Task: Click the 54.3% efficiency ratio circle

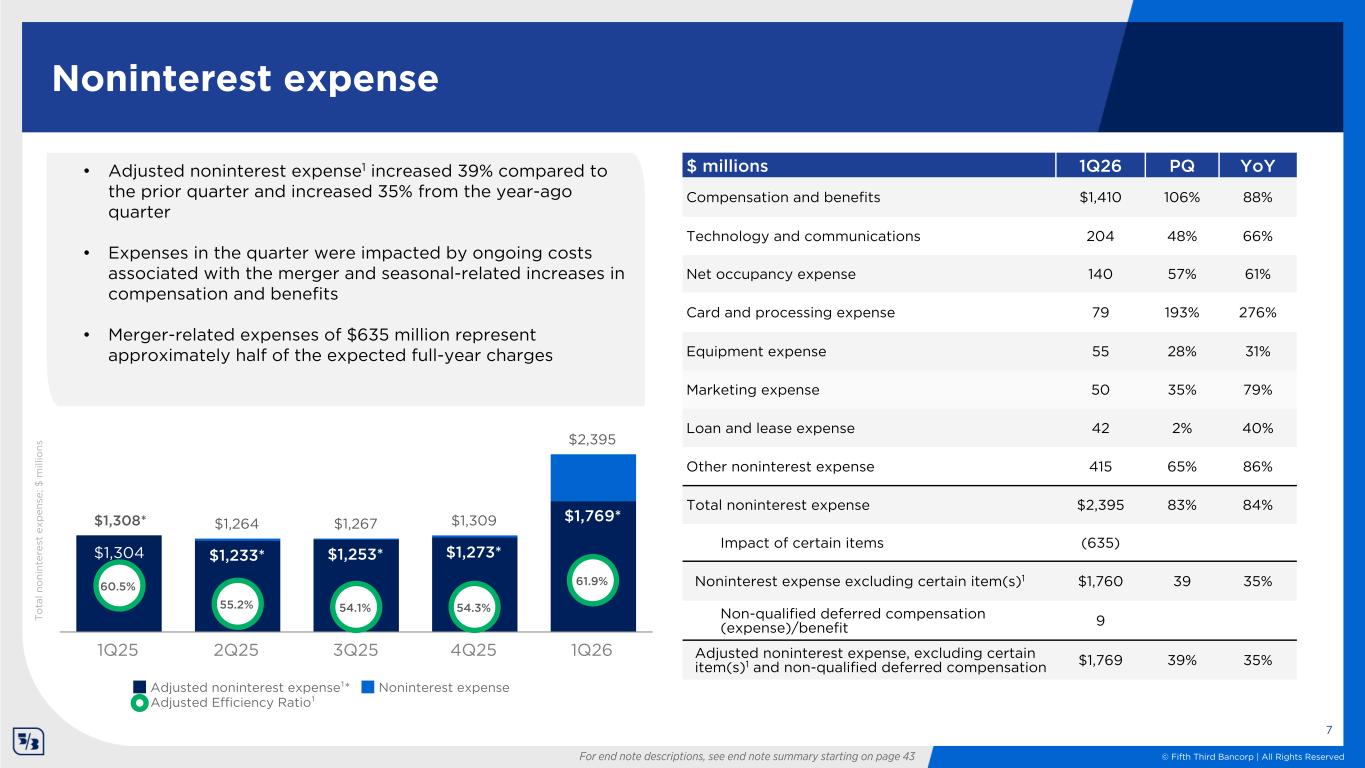Action: pyautogui.click(x=472, y=607)
